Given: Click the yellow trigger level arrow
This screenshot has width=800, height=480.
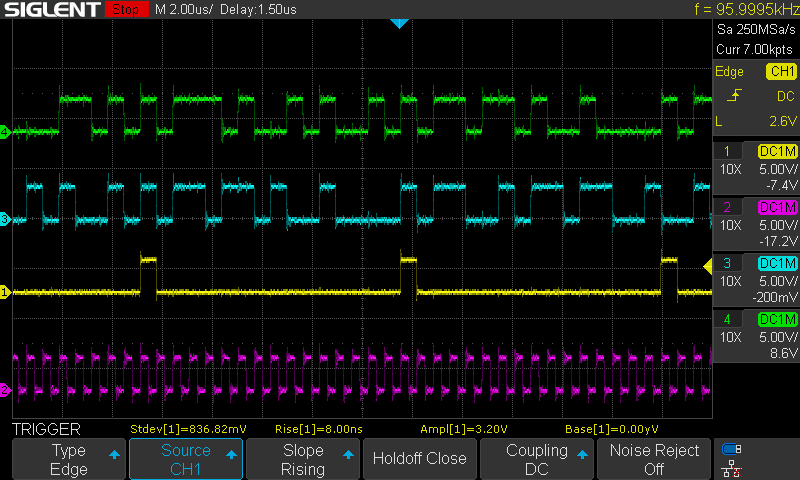Looking at the screenshot, I should 708,266.
